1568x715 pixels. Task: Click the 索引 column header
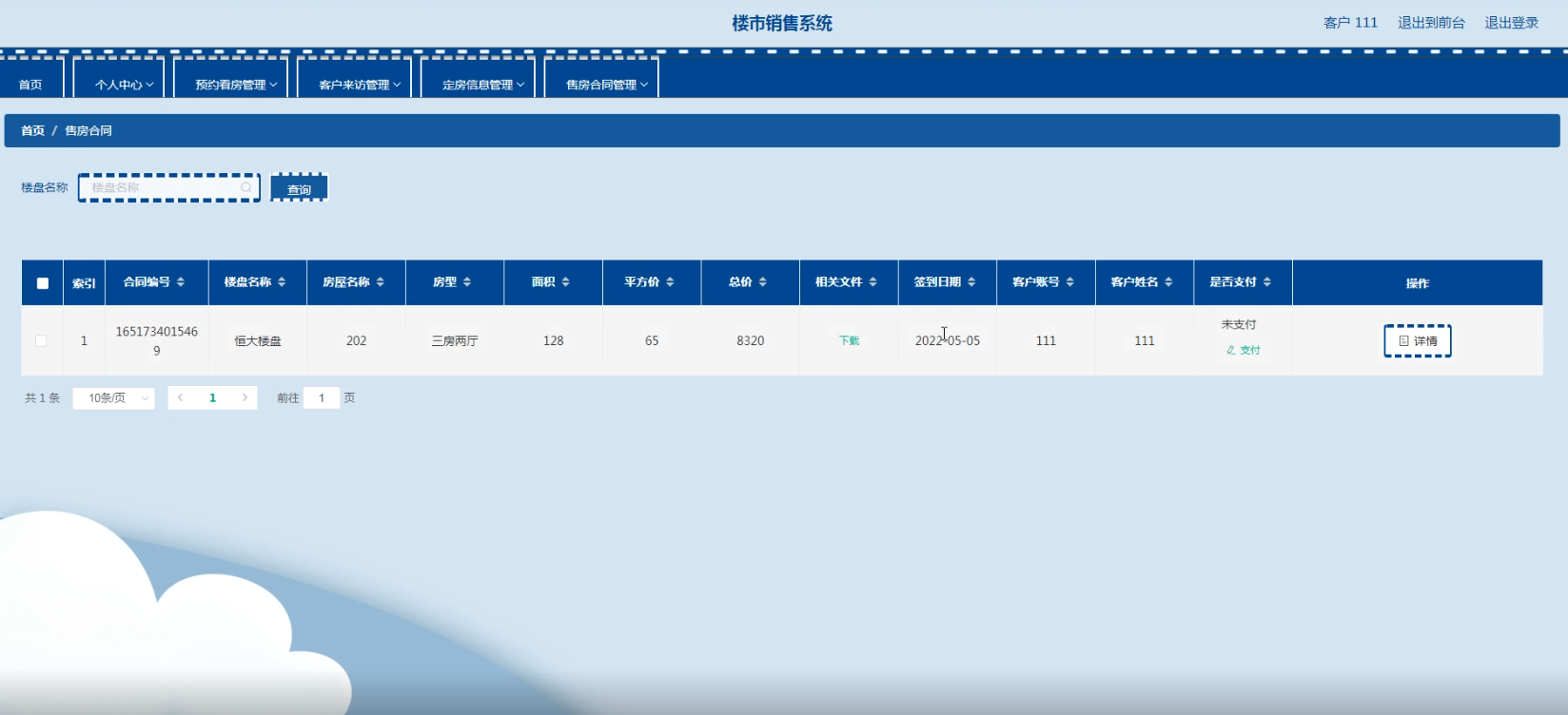[84, 283]
